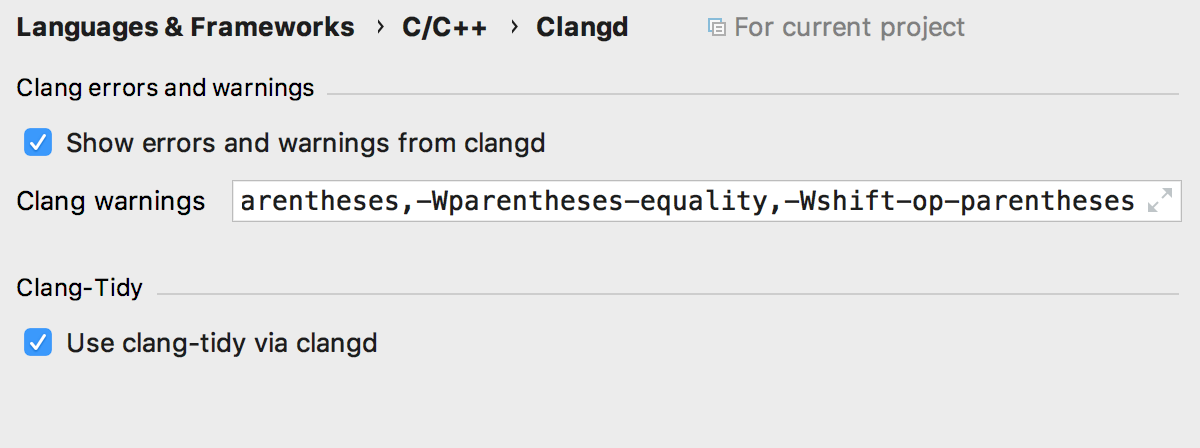Click breadcrumb chevron after Languages & Frameworks

tap(380, 27)
